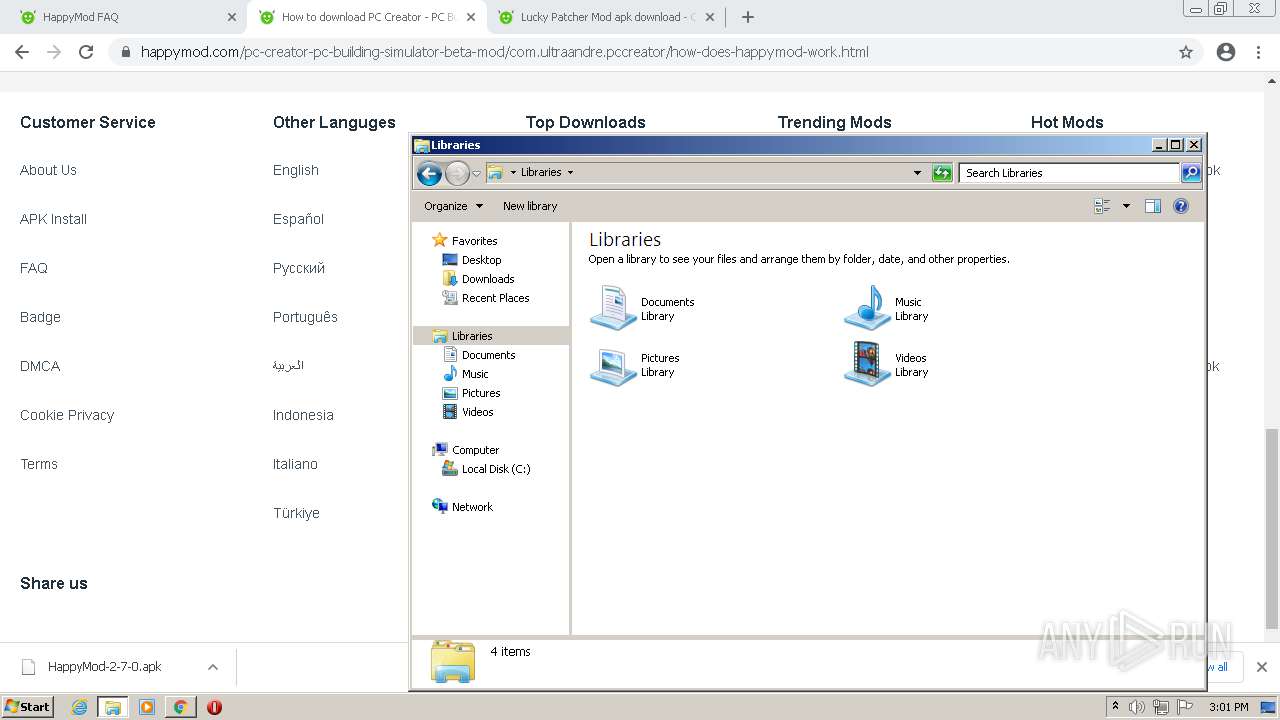The width and height of the screenshot is (1280, 720).
Task: Click the Back arrow in Libraries window
Action: click(x=429, y=174)
